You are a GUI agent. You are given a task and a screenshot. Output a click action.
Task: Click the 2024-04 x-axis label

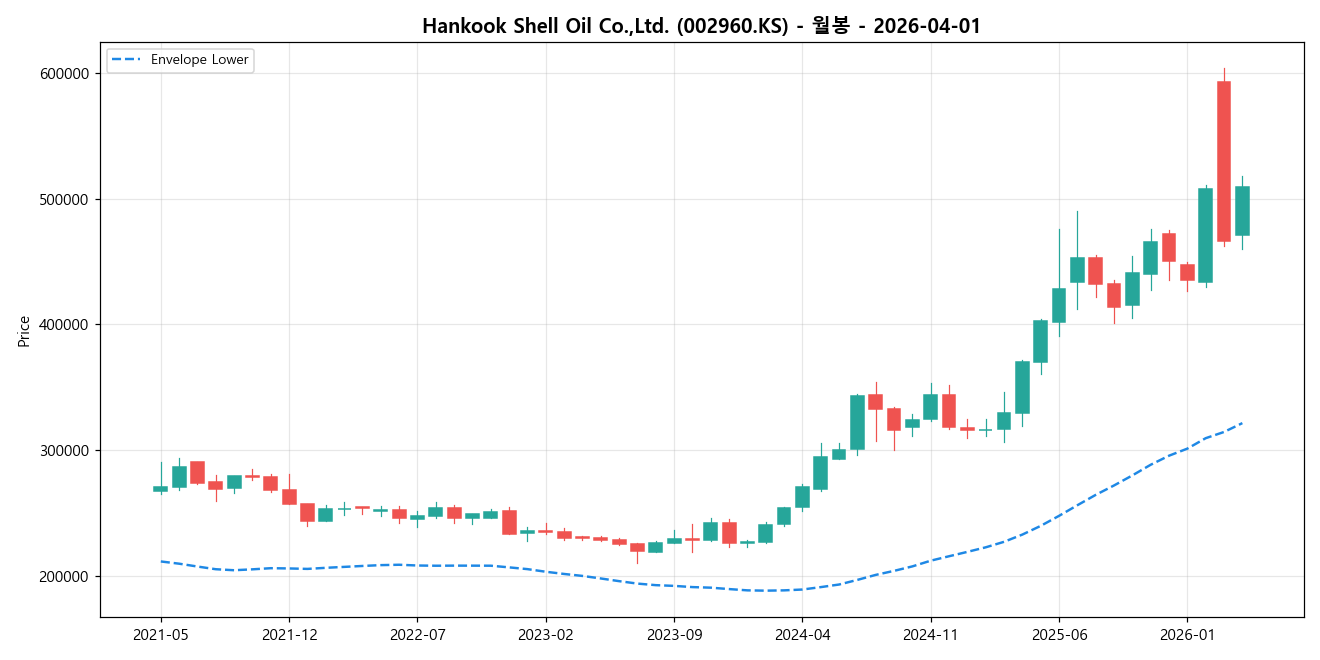tap(802, 634)
